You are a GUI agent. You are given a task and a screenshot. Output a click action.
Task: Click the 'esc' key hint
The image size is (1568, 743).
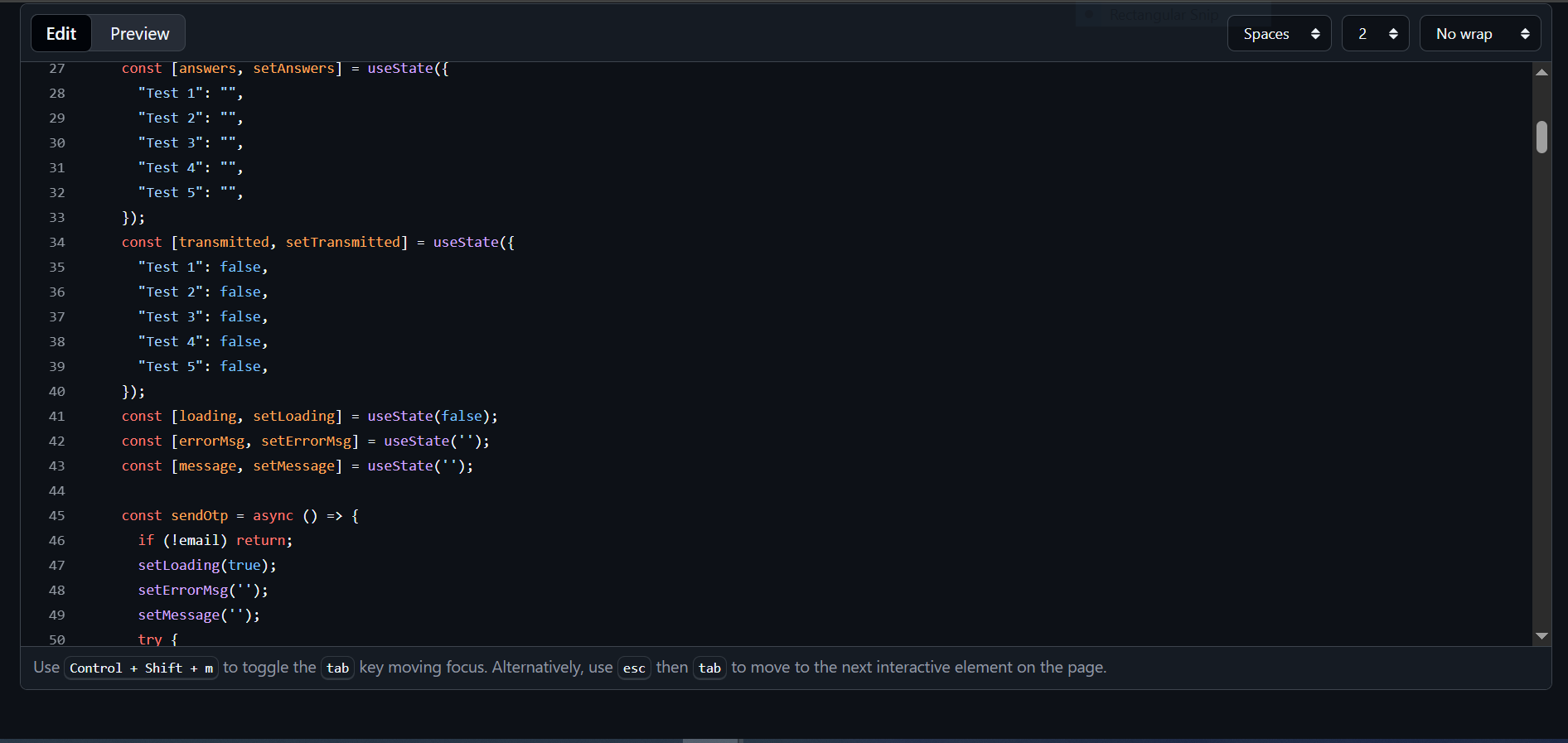coord(634,668)
